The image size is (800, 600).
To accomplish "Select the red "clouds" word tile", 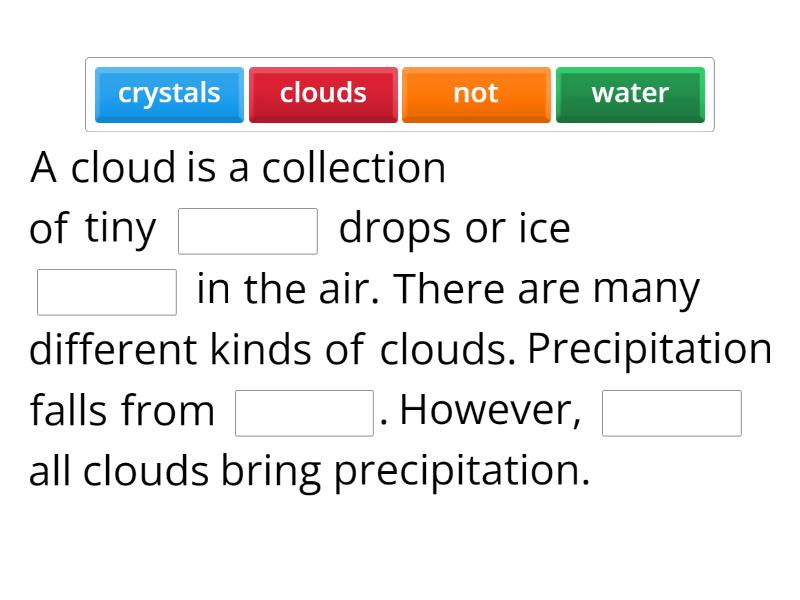I will (323, 94).
